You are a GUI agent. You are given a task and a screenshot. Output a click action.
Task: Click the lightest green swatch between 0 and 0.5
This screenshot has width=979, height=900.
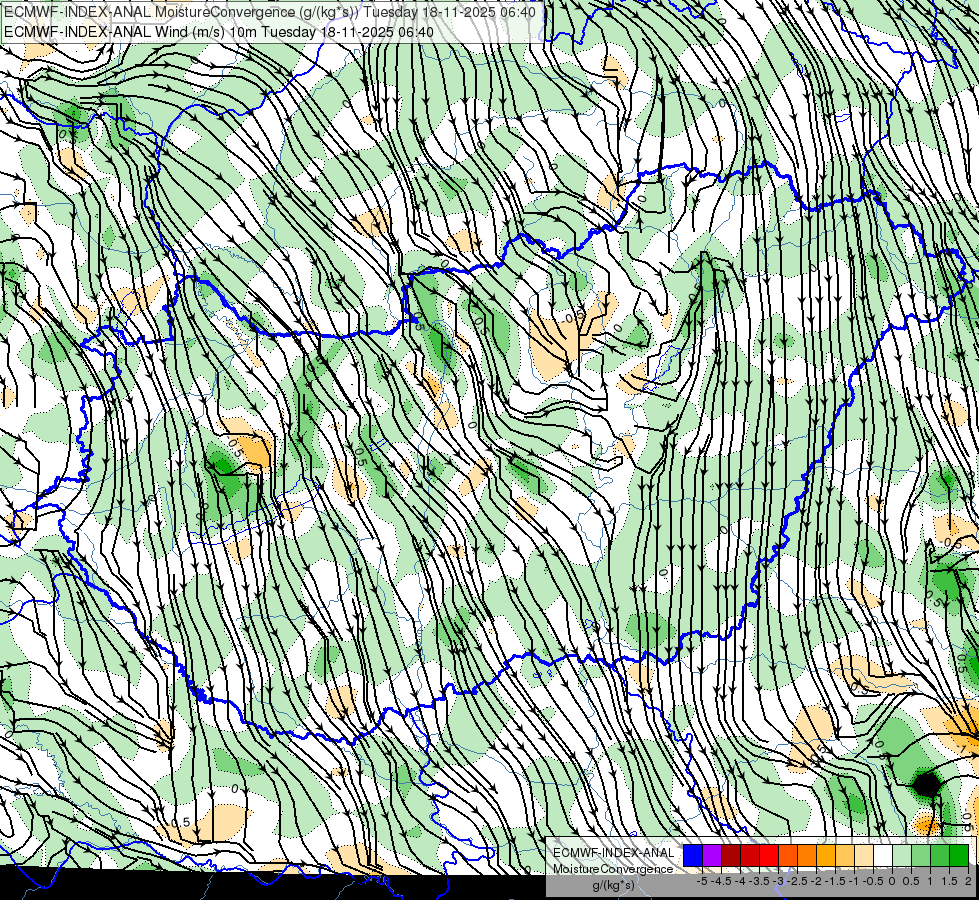[x=902, y=856]
